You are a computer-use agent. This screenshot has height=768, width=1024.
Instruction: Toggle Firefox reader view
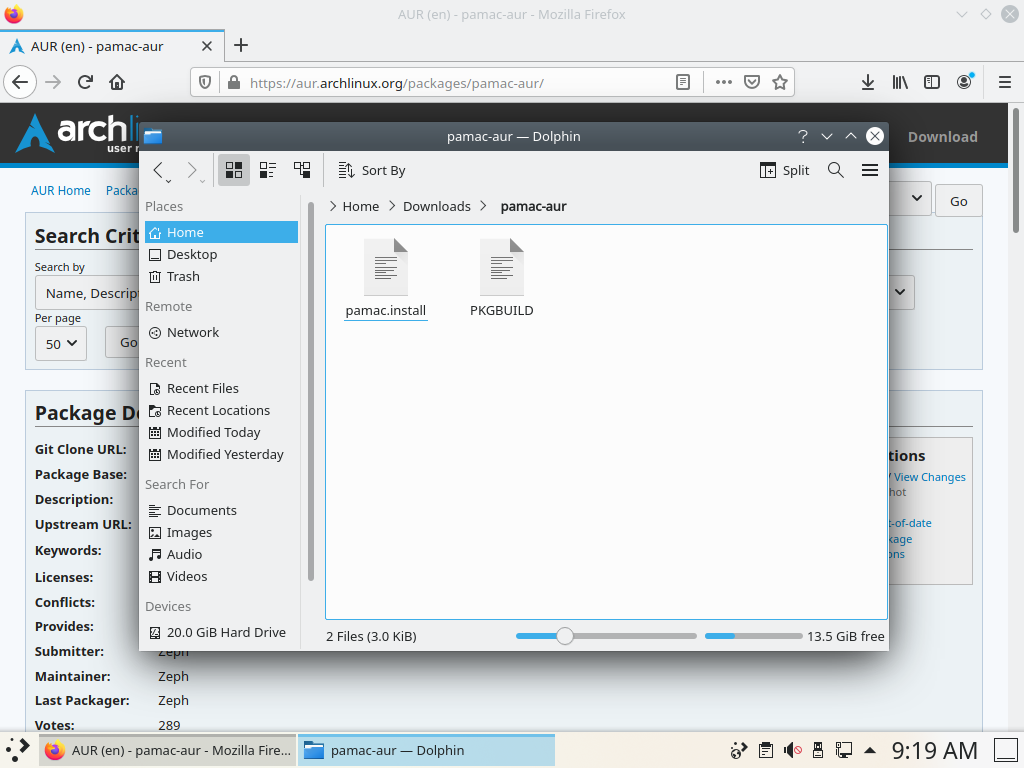[x=682, y=82]
